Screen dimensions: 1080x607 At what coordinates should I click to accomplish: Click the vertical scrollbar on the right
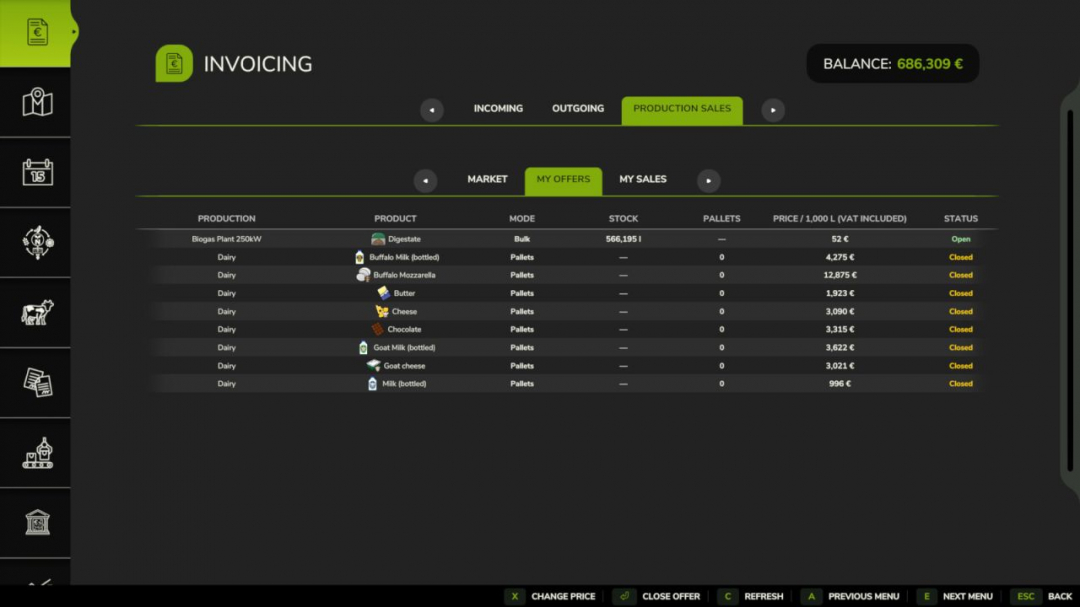(1070, 289)
